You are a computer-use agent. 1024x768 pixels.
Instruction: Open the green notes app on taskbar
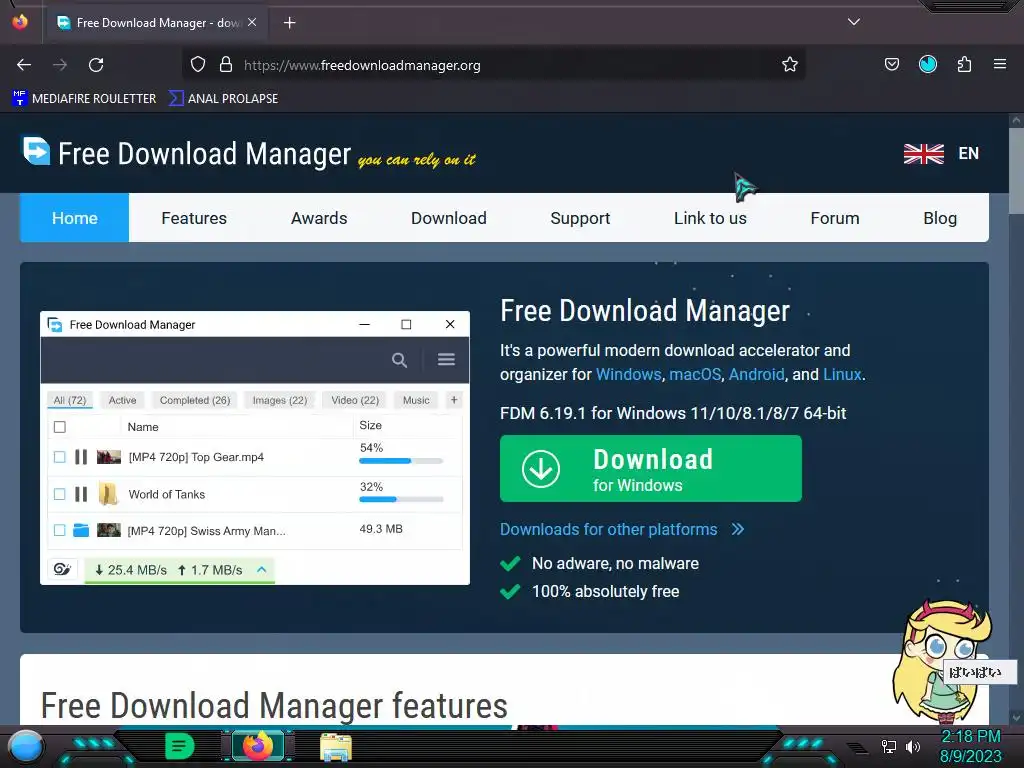[180, 746]
